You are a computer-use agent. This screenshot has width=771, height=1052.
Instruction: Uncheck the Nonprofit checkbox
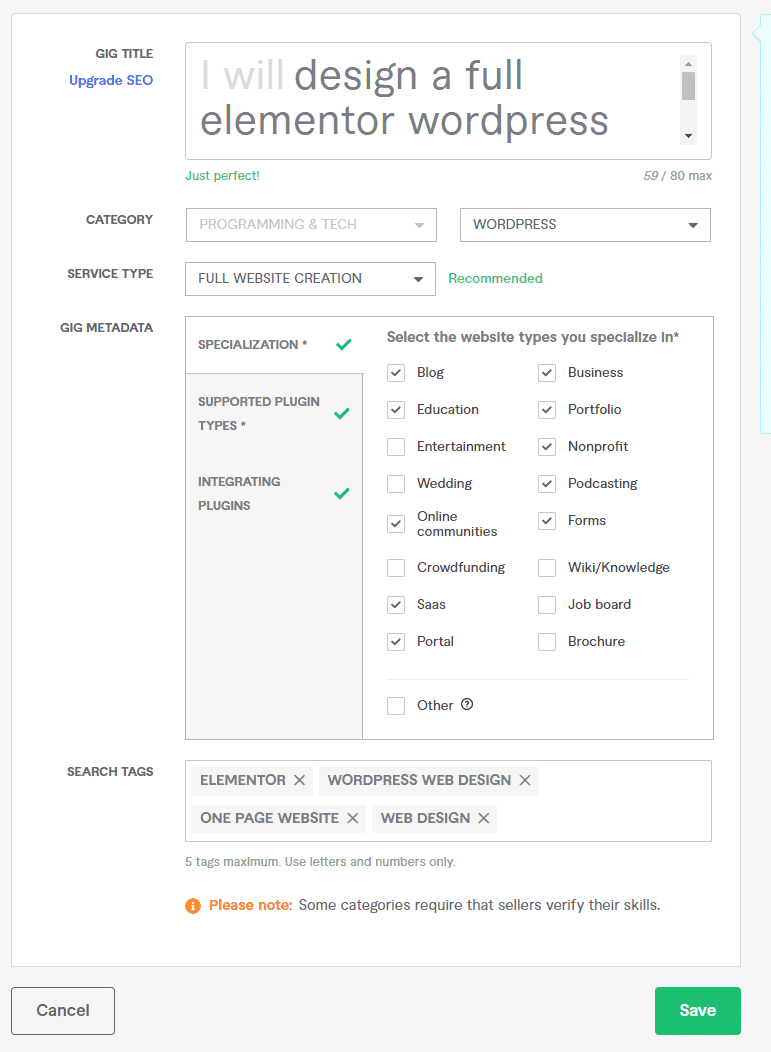point(547,447)
